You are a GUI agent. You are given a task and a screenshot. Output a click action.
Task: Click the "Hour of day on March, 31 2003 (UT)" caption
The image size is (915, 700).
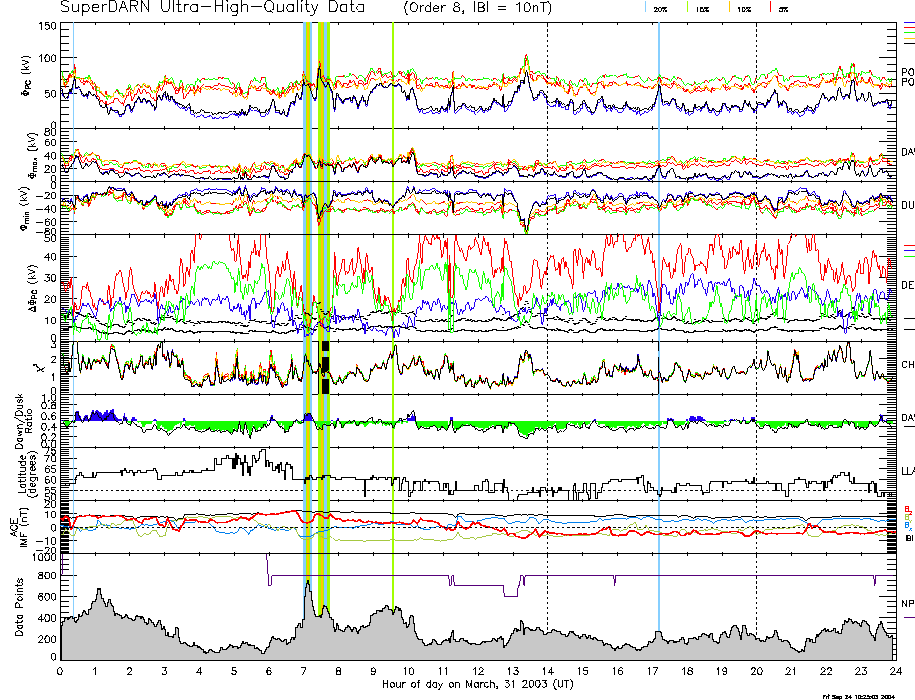478,684
